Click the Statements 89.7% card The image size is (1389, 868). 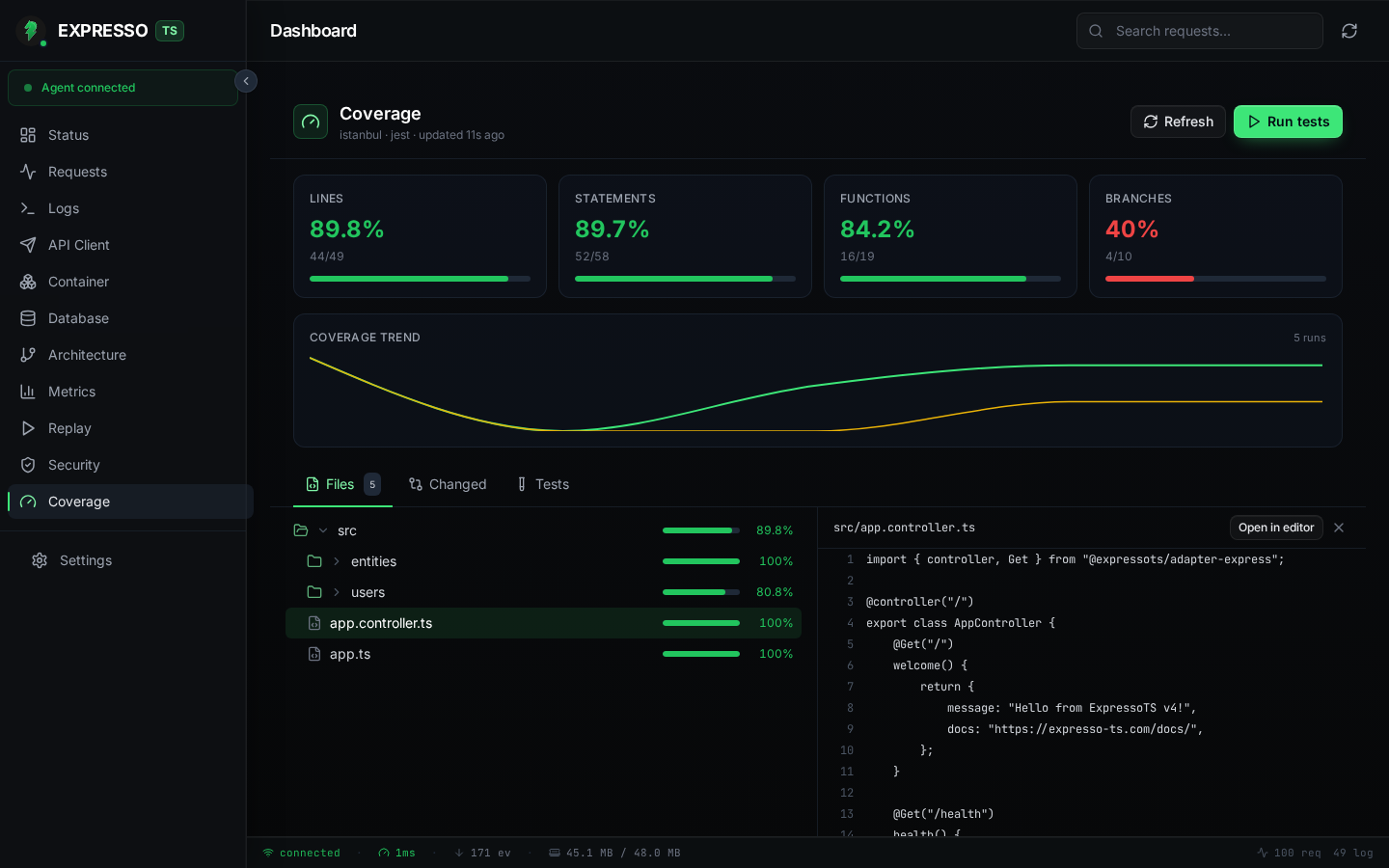click(685, 236)
